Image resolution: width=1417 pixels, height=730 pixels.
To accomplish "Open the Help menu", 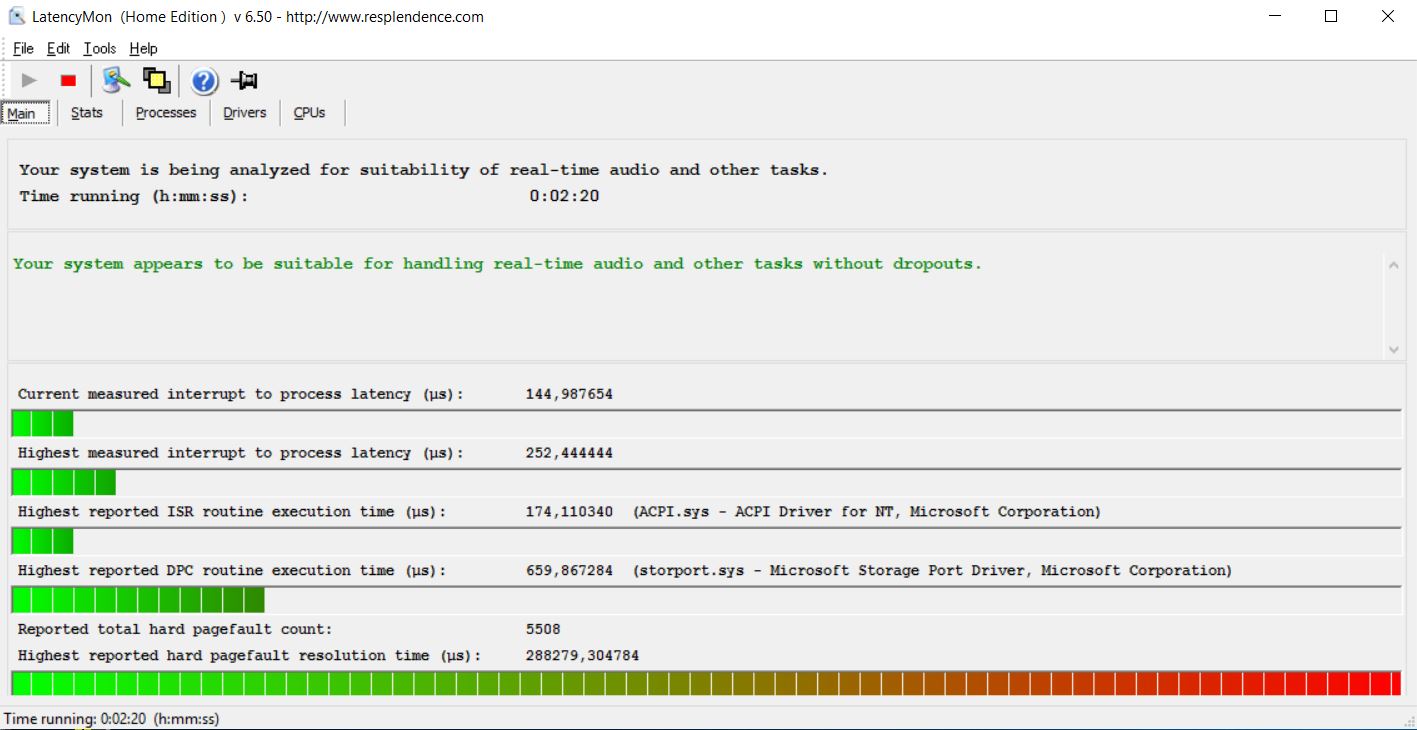I will [x=143, y=48].
